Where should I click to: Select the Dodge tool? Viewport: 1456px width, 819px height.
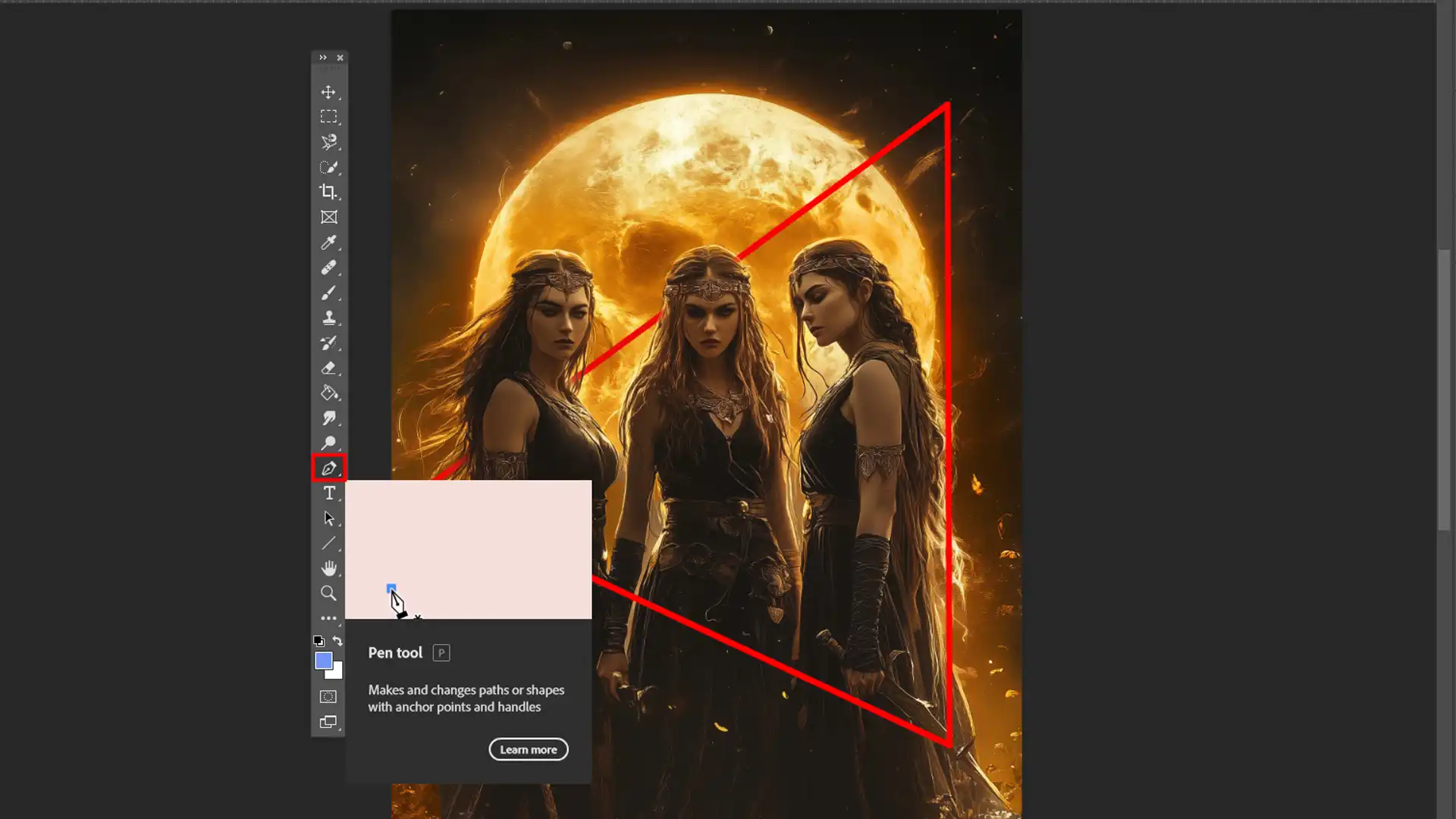click(328, 443)
